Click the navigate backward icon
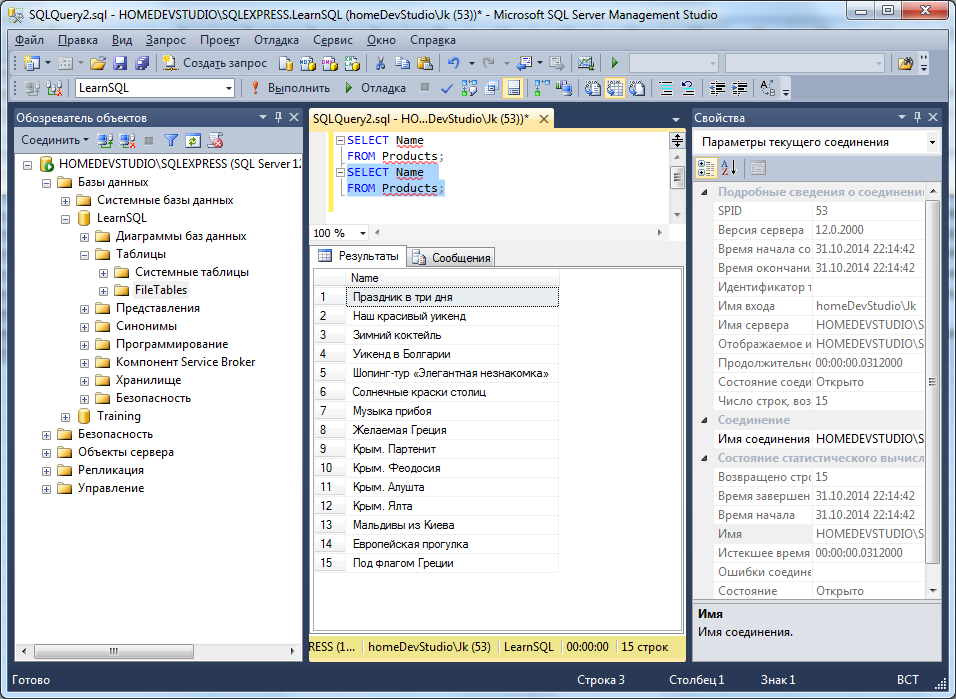Screen dimensions: 956x699 tap(524, 63)
